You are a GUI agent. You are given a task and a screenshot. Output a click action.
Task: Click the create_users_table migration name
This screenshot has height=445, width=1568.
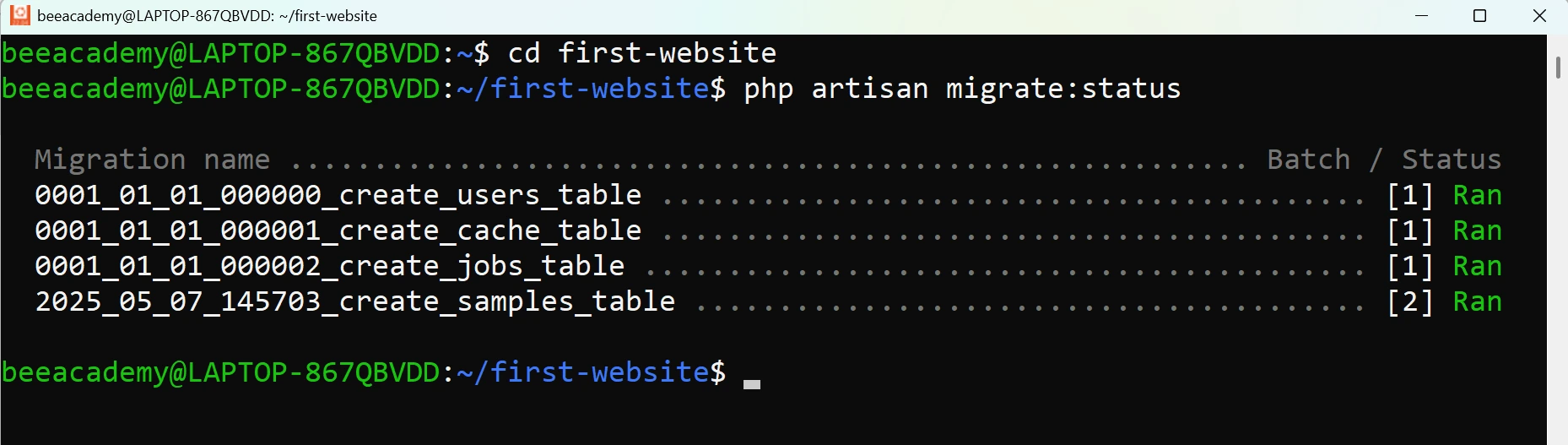[338, 195]
